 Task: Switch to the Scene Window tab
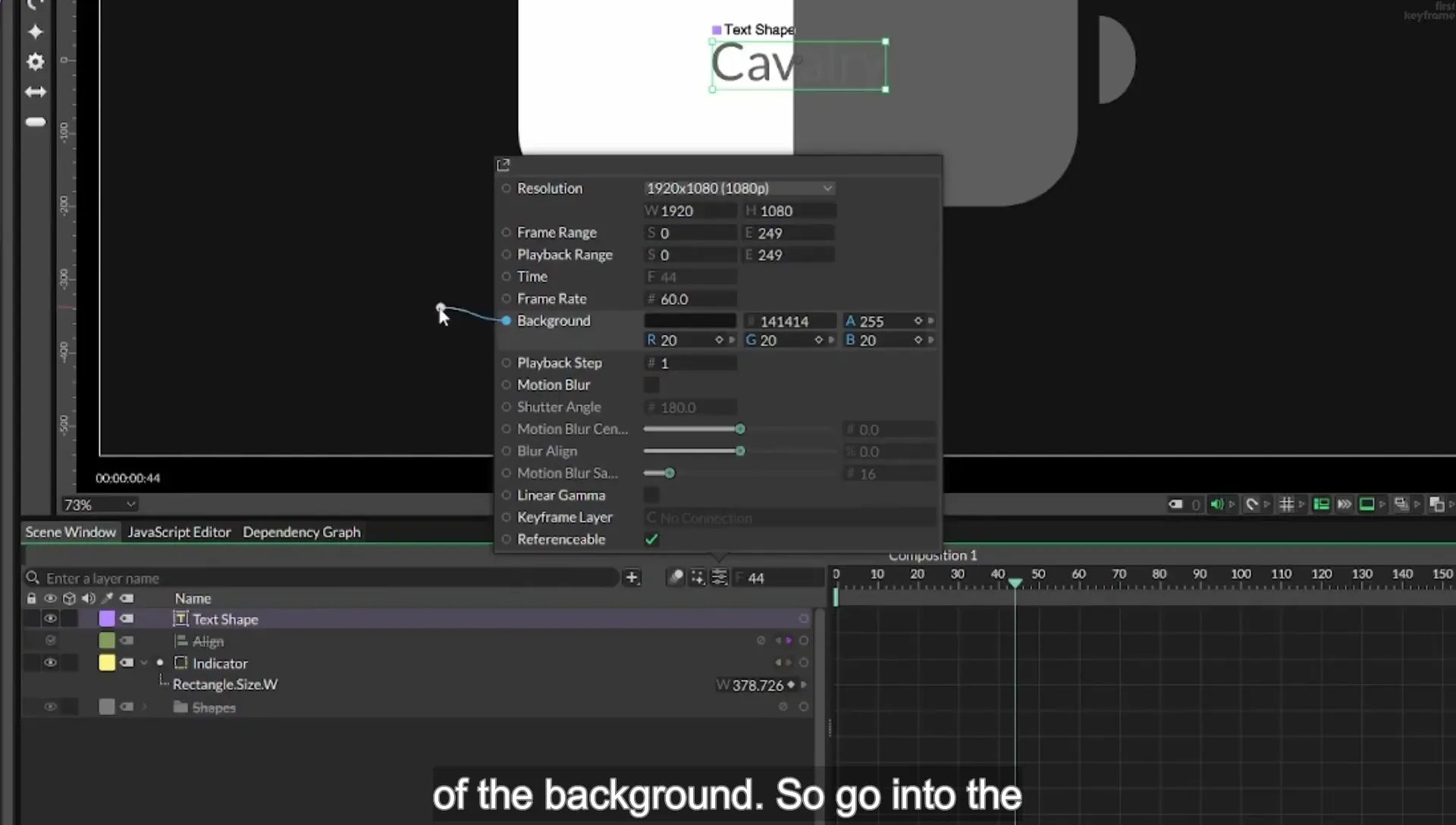tap(71, 532)
